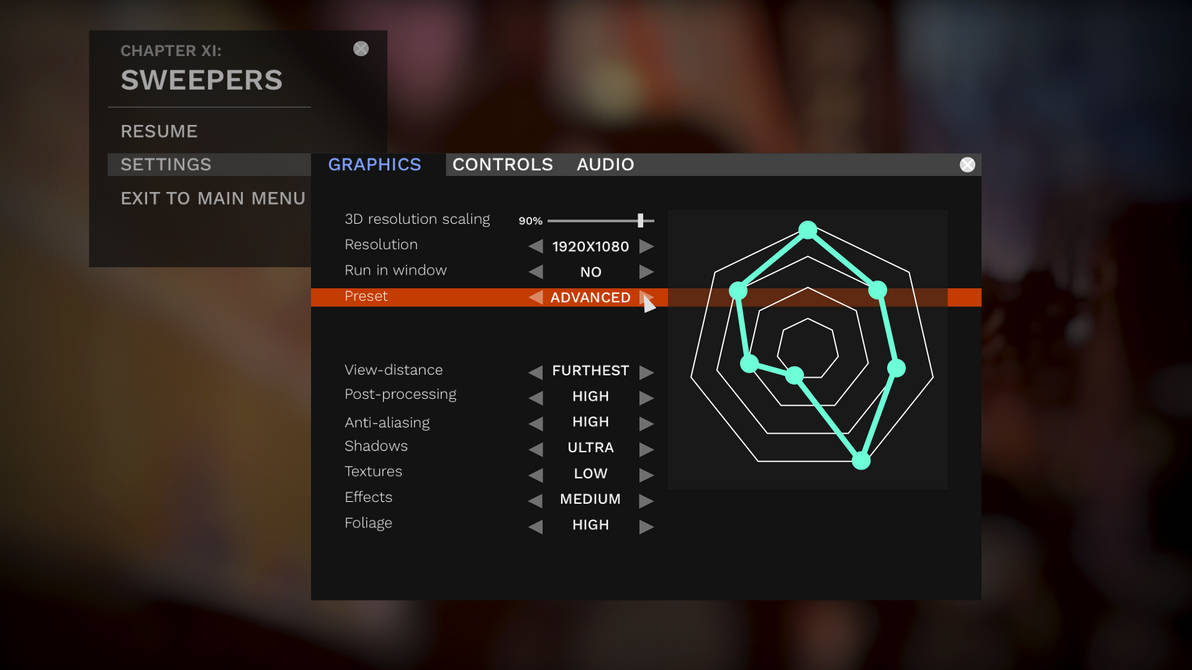
Task: Click right arrow next to Foliage
Action: (647, 525)
